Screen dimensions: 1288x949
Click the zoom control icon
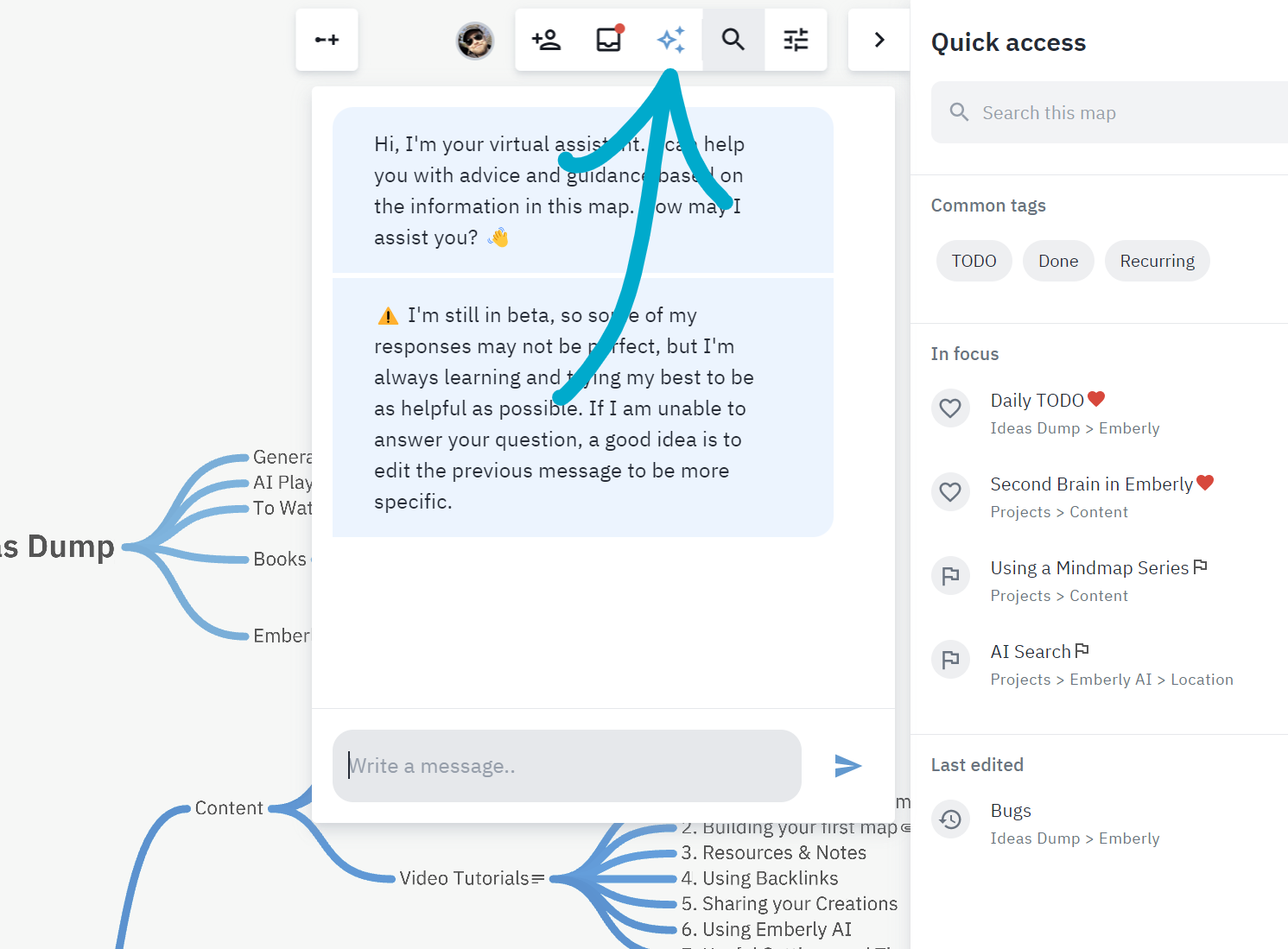tap(327, 40)
